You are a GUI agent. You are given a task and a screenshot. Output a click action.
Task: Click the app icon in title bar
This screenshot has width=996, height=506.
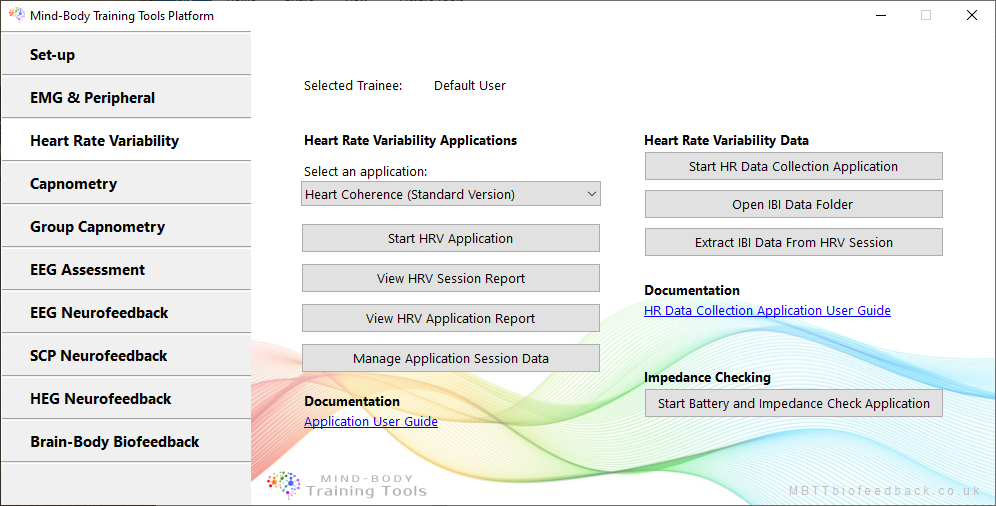click(x=17, y=15)
